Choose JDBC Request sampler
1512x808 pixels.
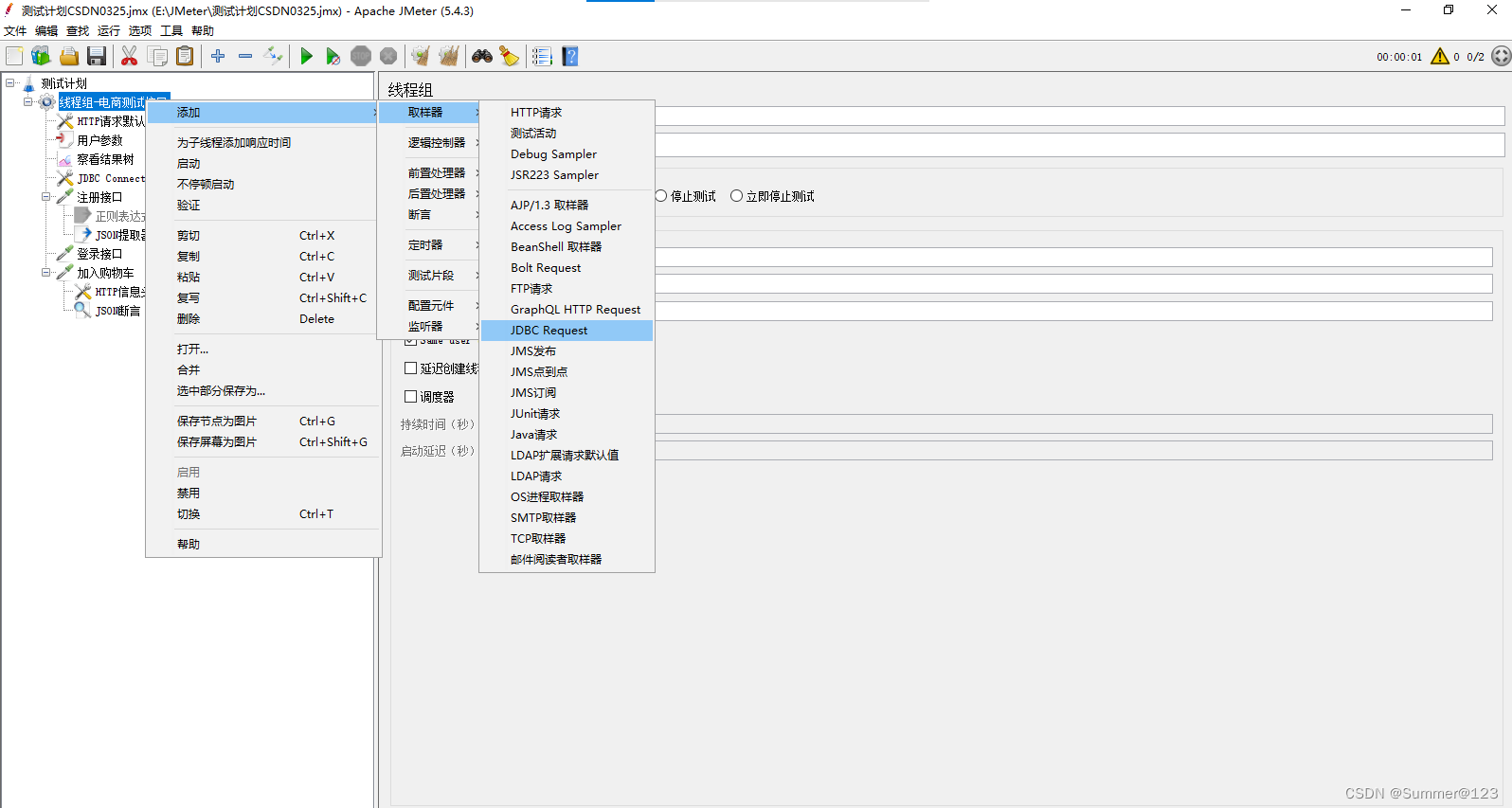point(567,331)
